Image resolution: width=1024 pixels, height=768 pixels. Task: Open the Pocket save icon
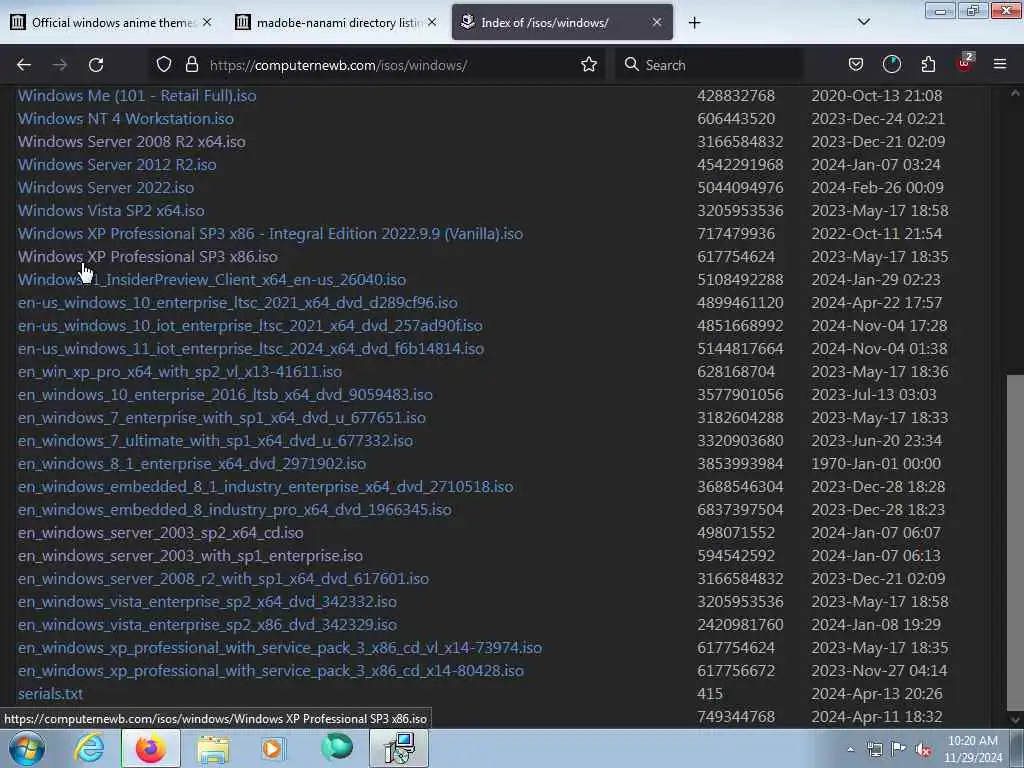click(856, 65)
